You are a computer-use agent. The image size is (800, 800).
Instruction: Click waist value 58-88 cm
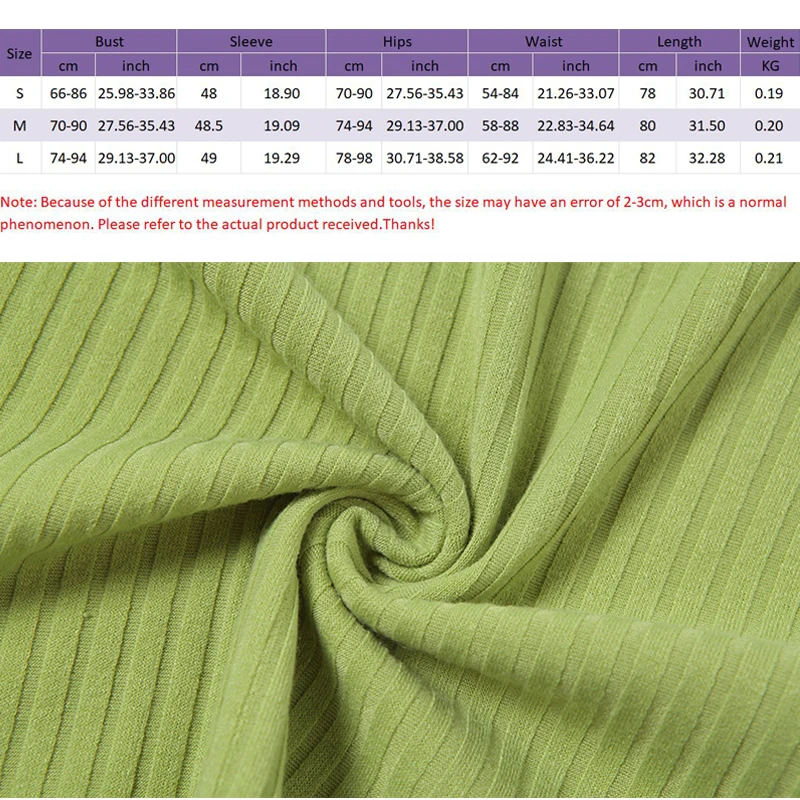500,126
